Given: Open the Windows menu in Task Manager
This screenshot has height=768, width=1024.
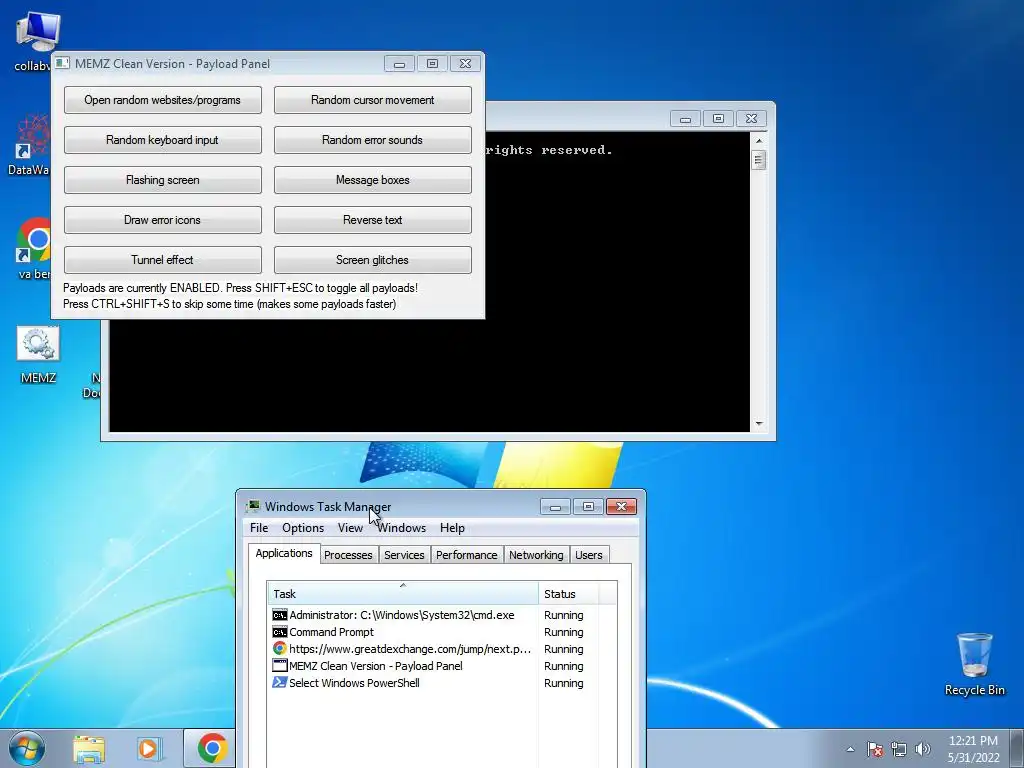Looking at the screenshot, I should click(401, 528).
